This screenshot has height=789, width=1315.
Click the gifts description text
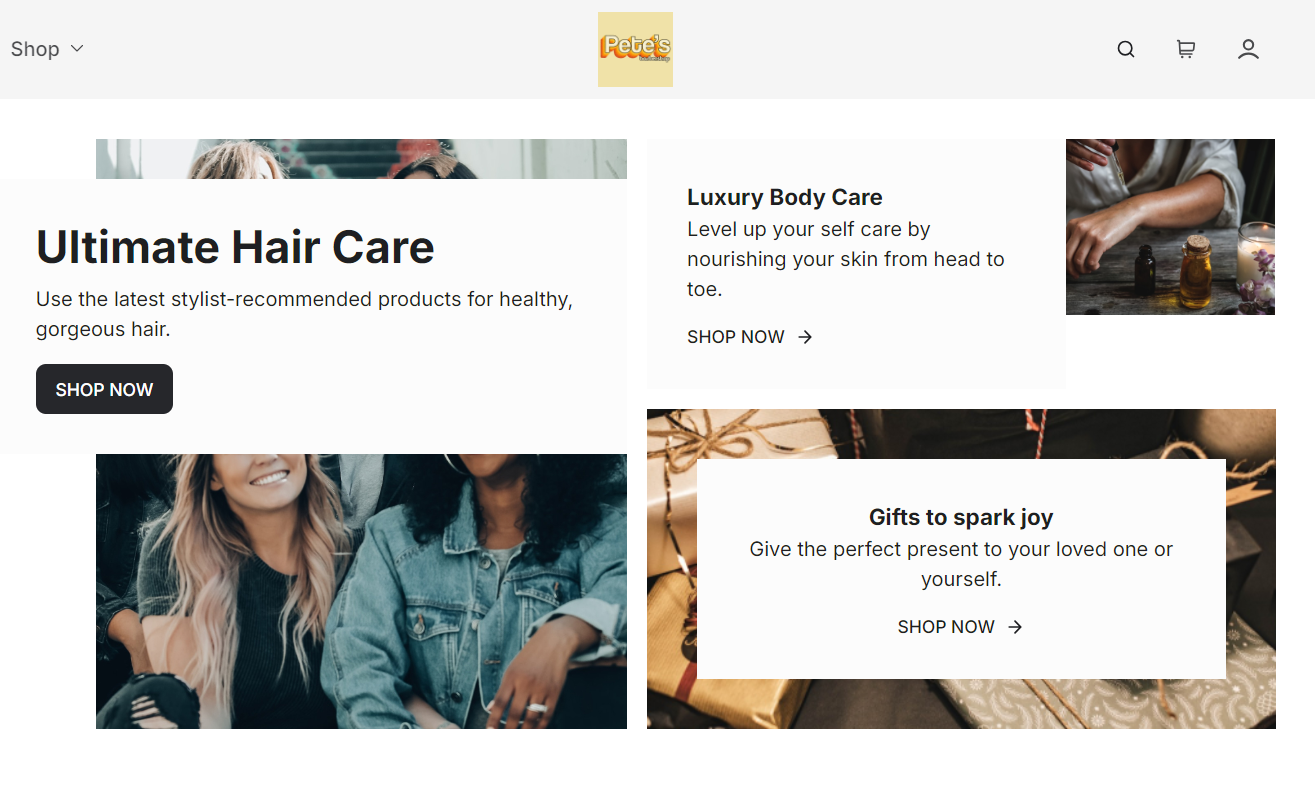[x=961, y=564]
